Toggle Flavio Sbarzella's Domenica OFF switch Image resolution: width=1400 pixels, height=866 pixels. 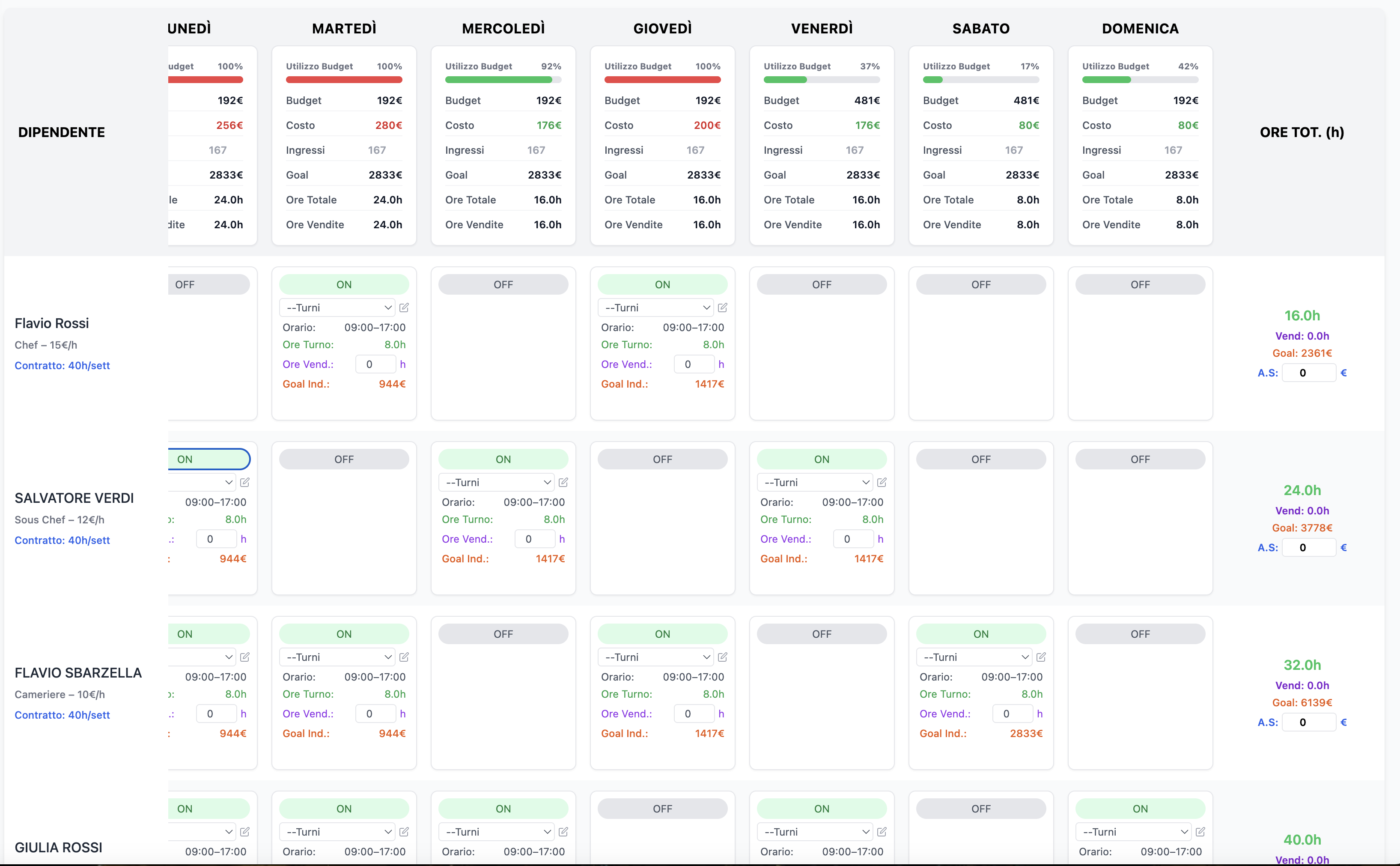(1140, 634)
